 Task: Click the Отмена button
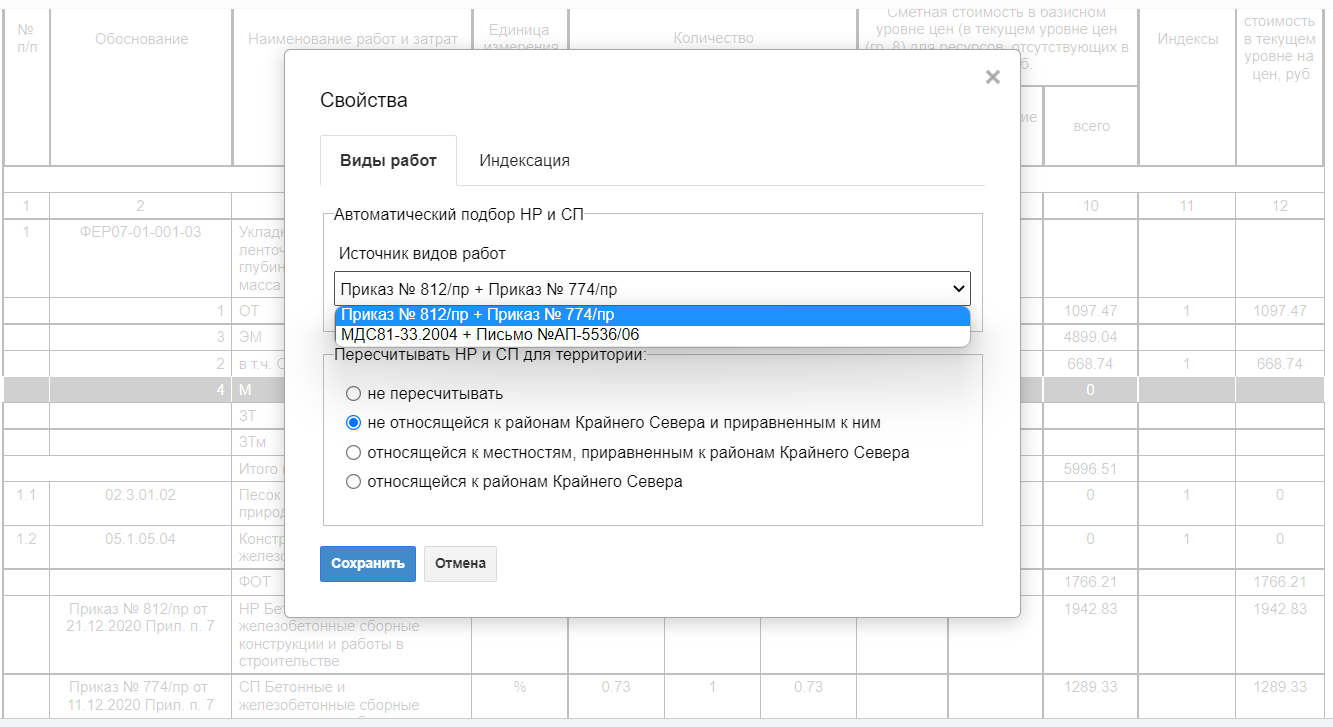tap(460, 563)
